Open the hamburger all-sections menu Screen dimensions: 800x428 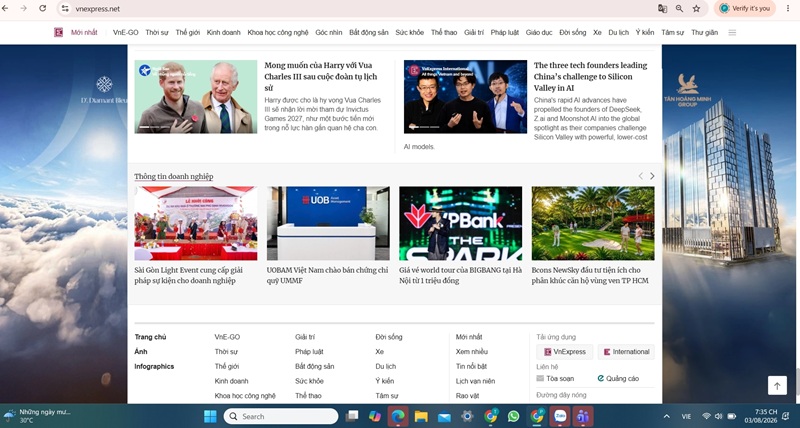coord(732,32)
